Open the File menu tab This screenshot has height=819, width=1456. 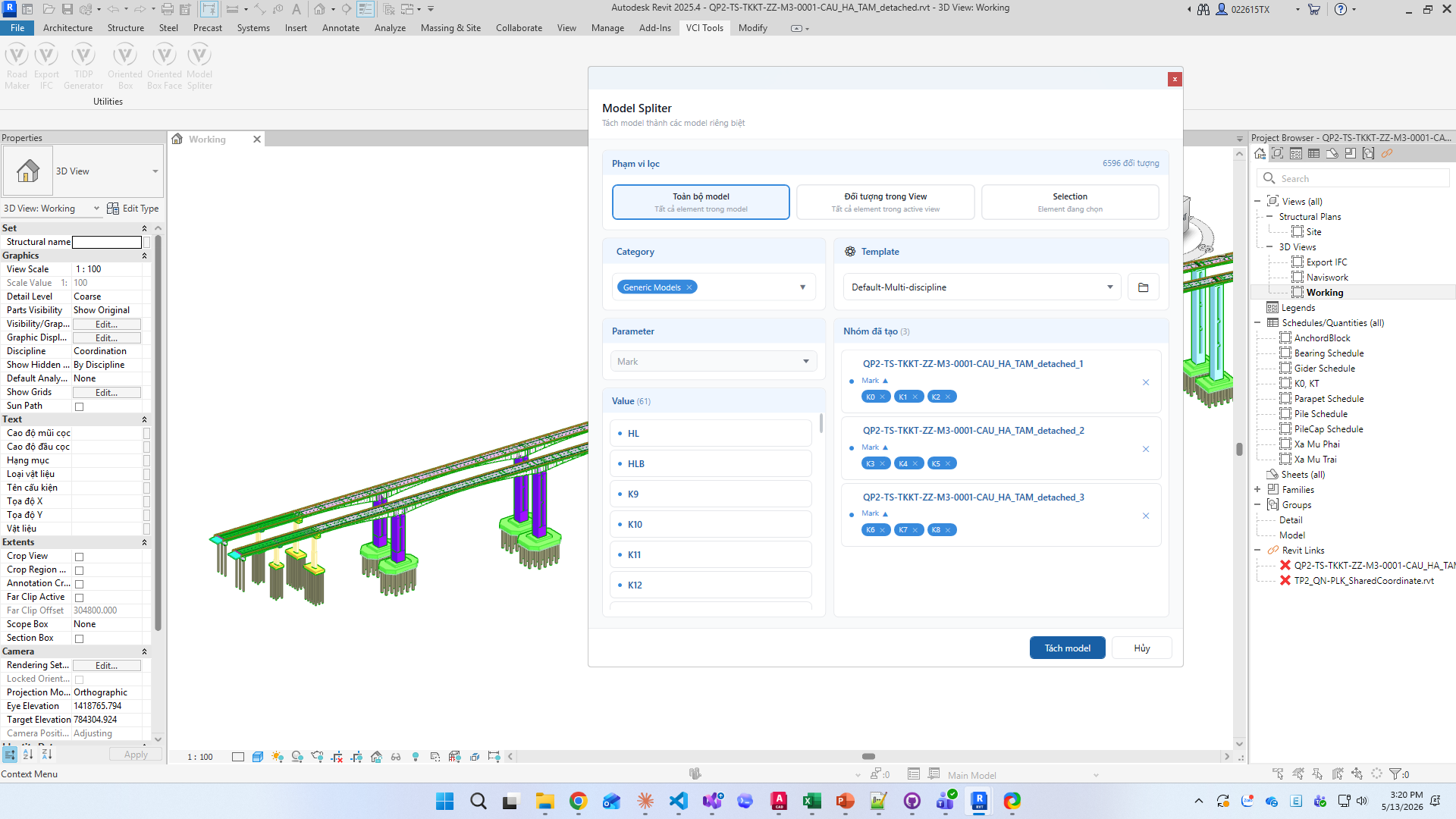point(17,28)
